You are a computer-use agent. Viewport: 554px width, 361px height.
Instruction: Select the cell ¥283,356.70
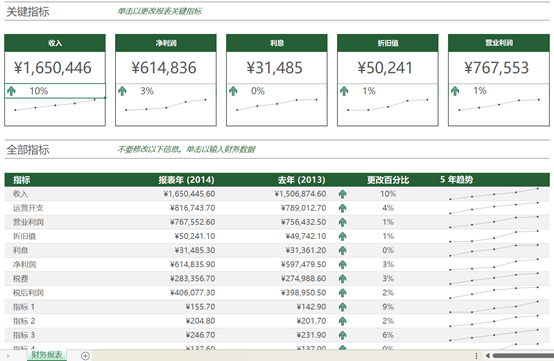192,279
